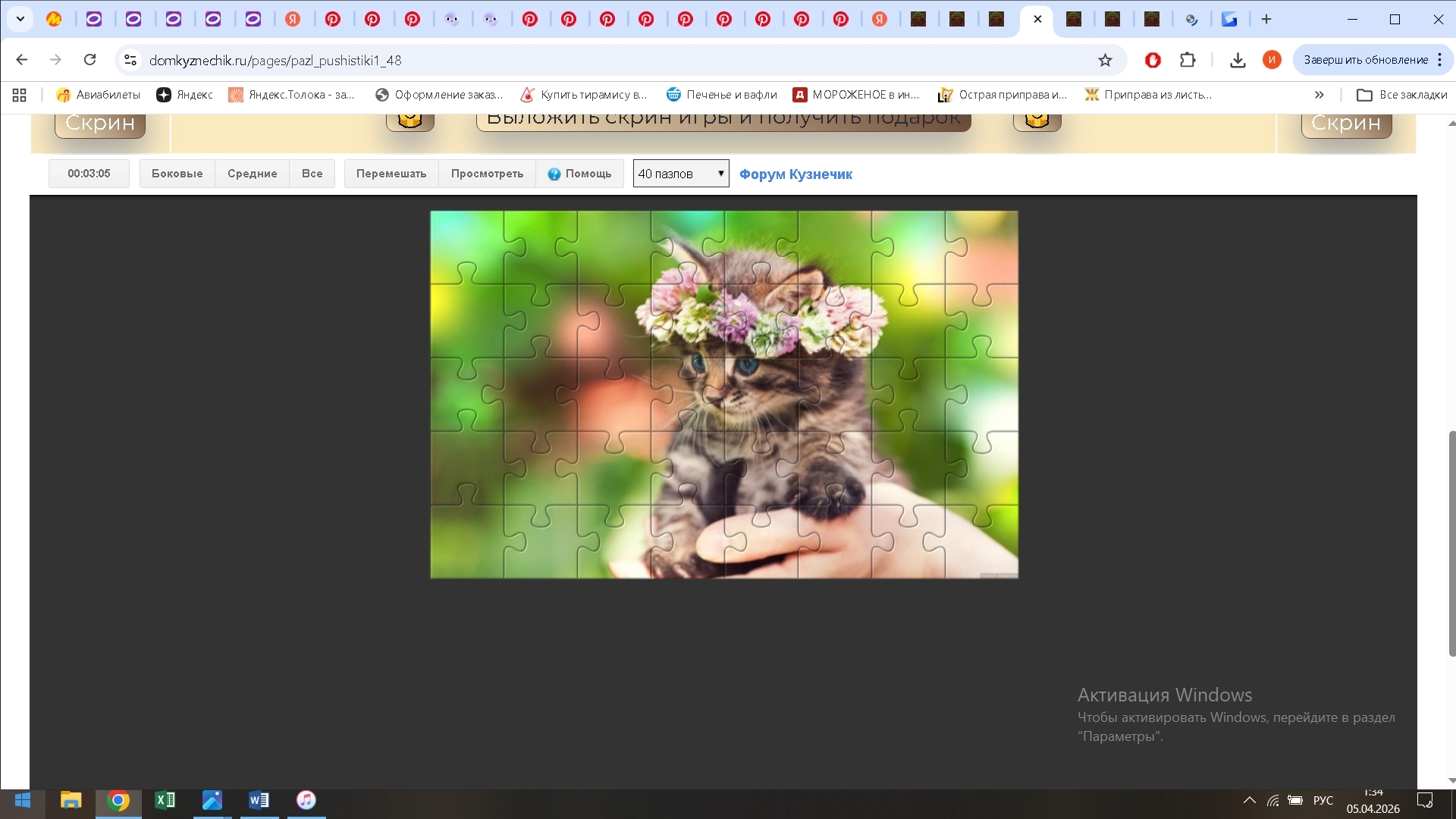Click the red Opera-style extension icon
This screenshot has width=1456, height=819.
1153,60
